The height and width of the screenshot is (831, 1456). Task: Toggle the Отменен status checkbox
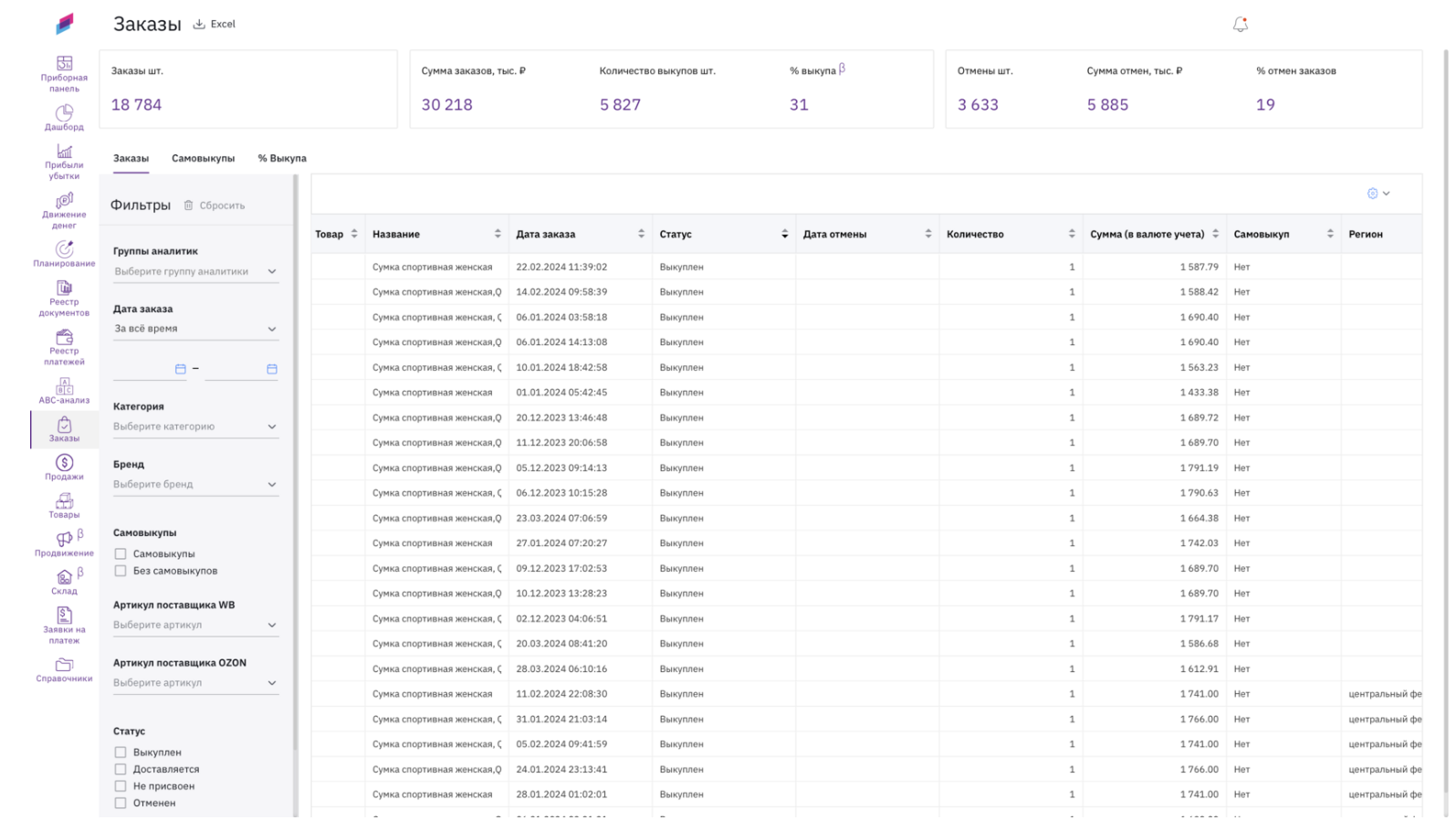(x=120, y=803)
